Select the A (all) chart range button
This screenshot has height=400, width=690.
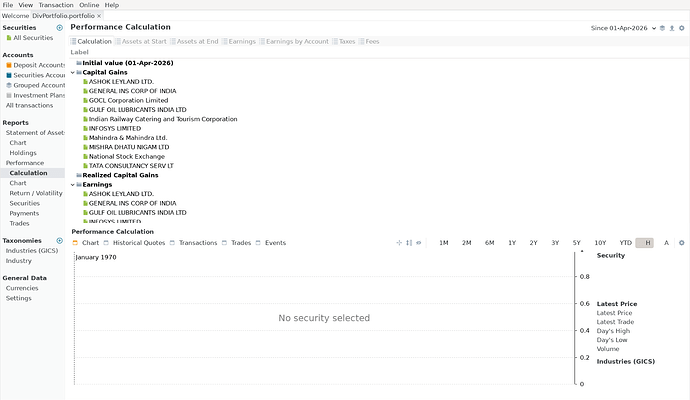[x=666, y=243]
